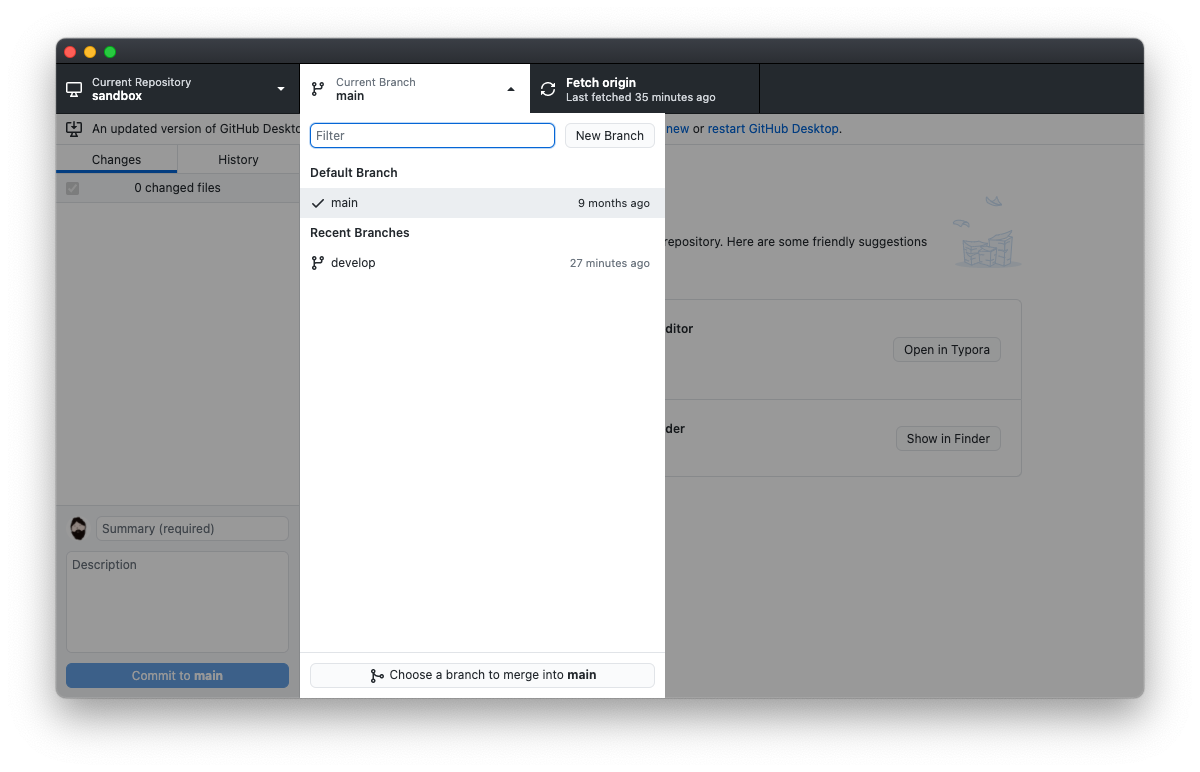Switch to the History tab
Image resolution: width=1200 pixels, height=772 pixels.
(x=237, y=159)
